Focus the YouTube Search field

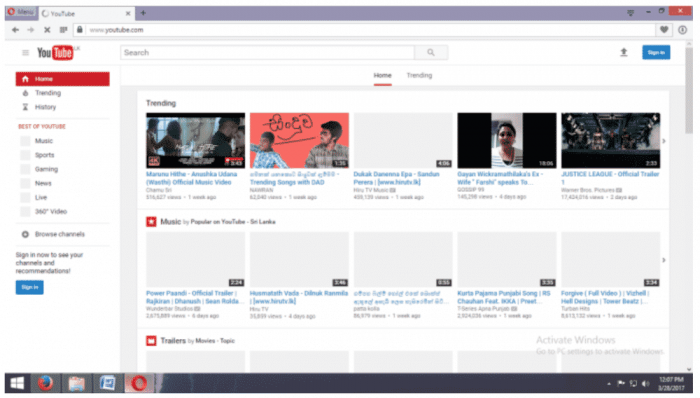coord(267,53)
